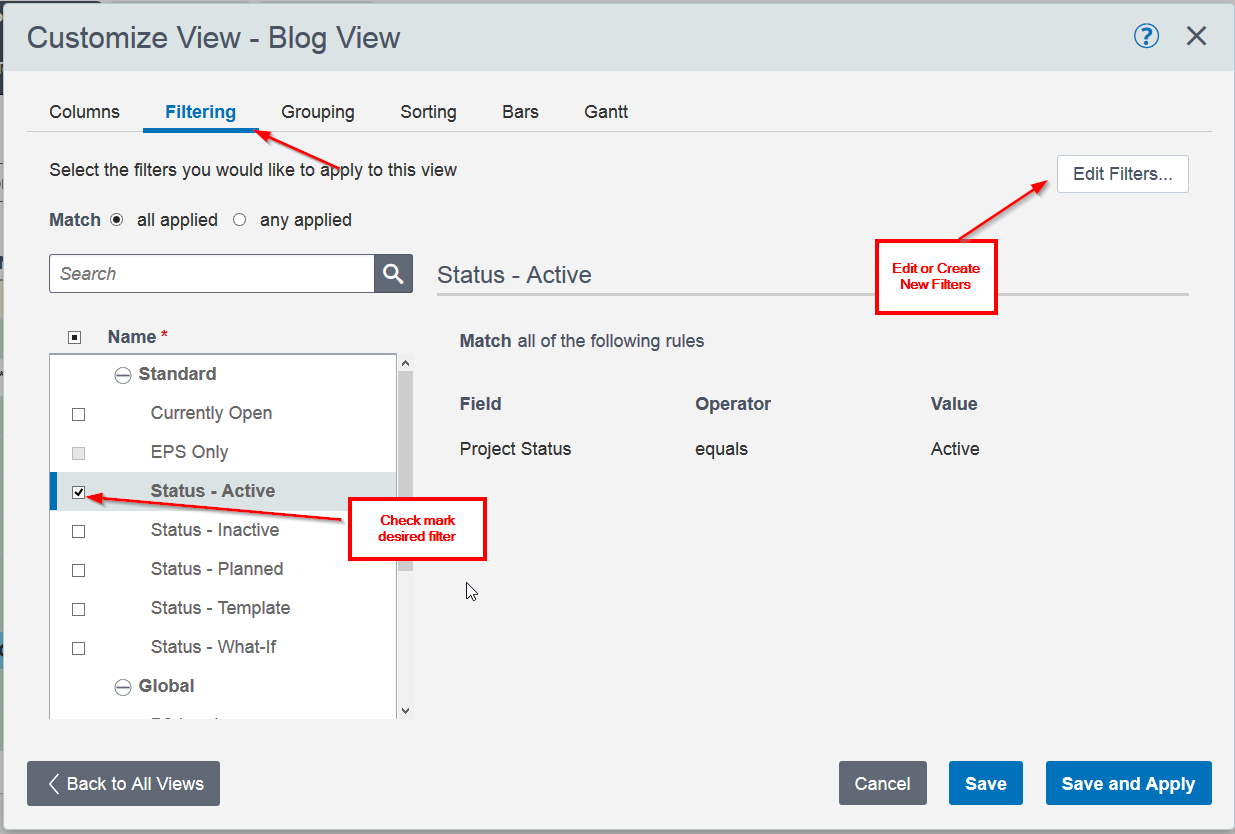Viewport: 1235px width, 834px height.
Task: Return via Back to All Views button
Action: [123, 784]
